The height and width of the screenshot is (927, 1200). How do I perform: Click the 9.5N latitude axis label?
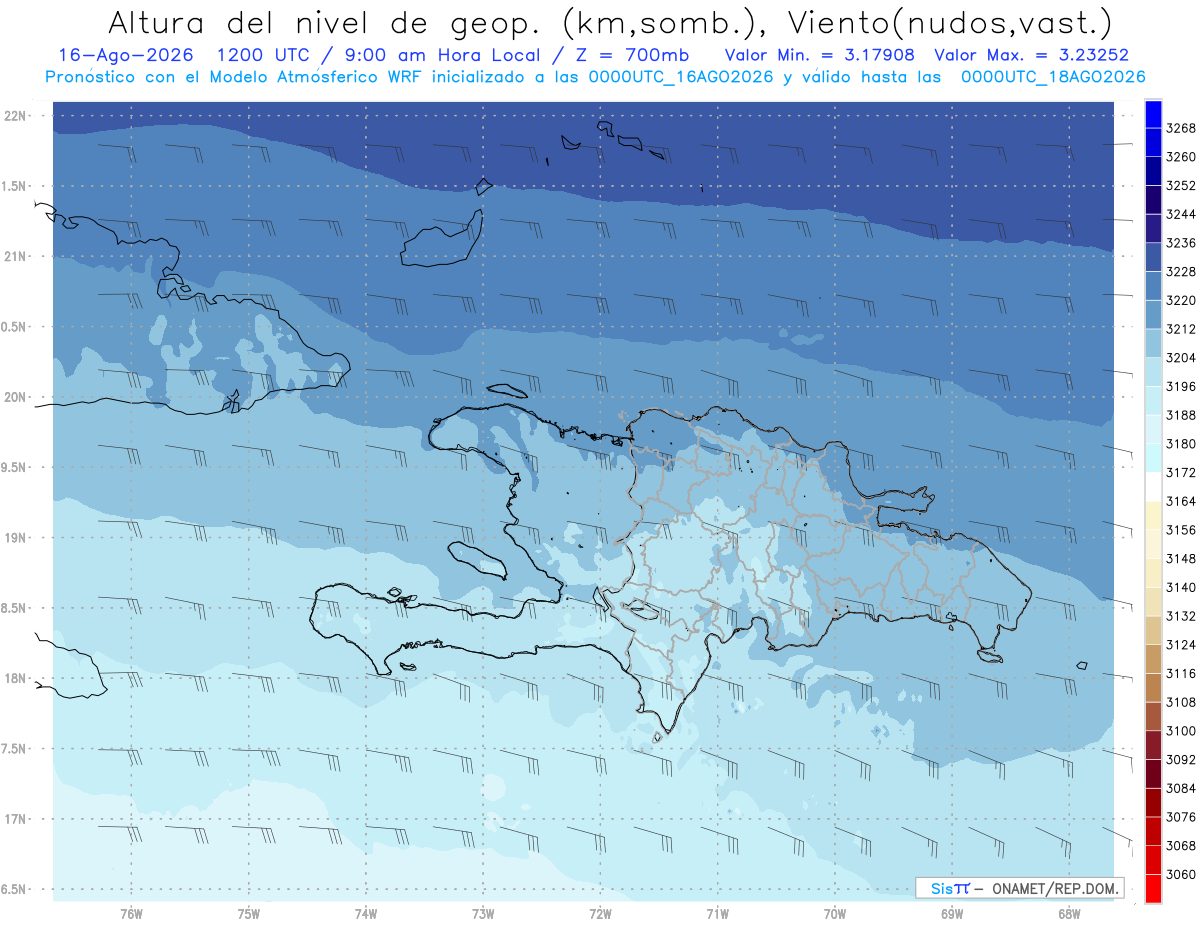coord(15,467)
